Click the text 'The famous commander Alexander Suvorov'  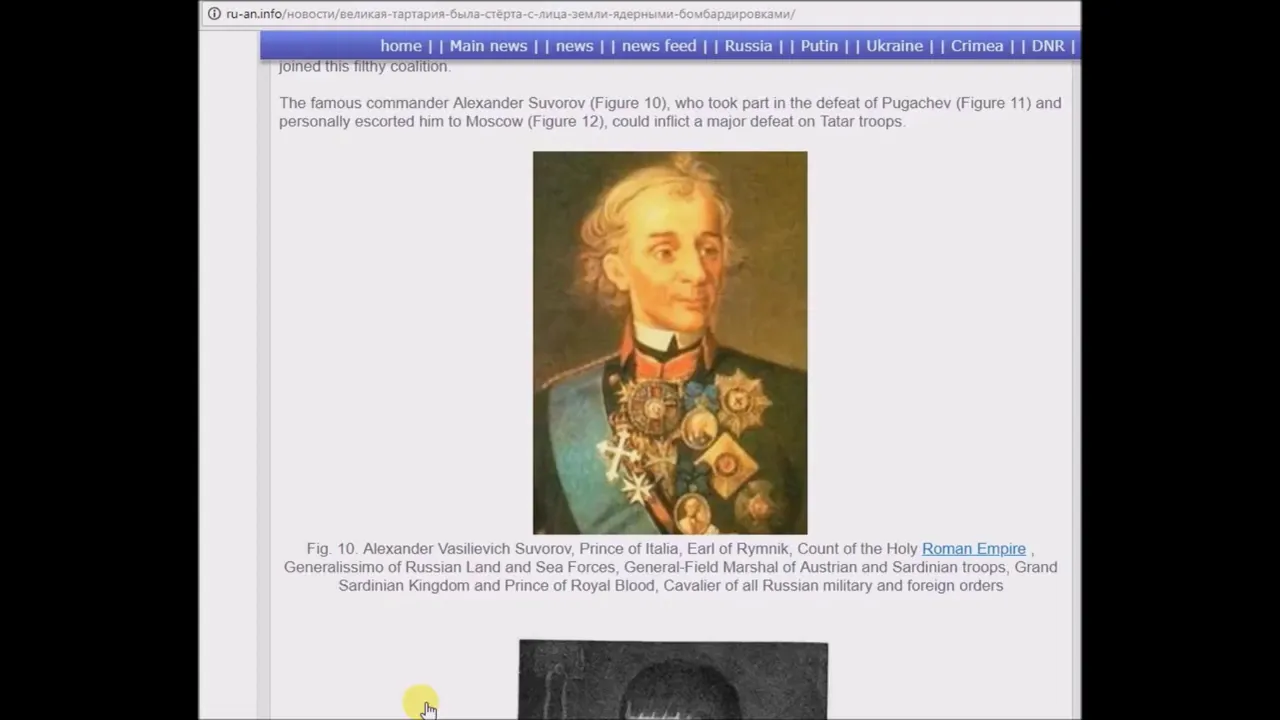432,103
